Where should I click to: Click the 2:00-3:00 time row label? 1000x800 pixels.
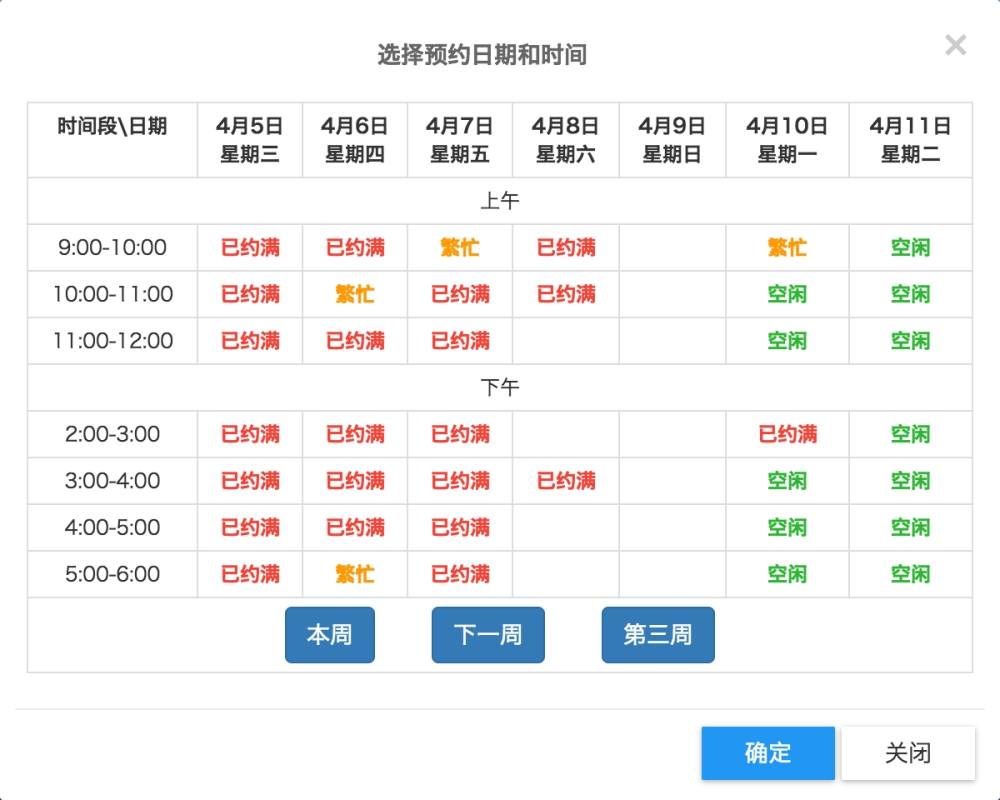pyautogui.click(x=112, y=434)
